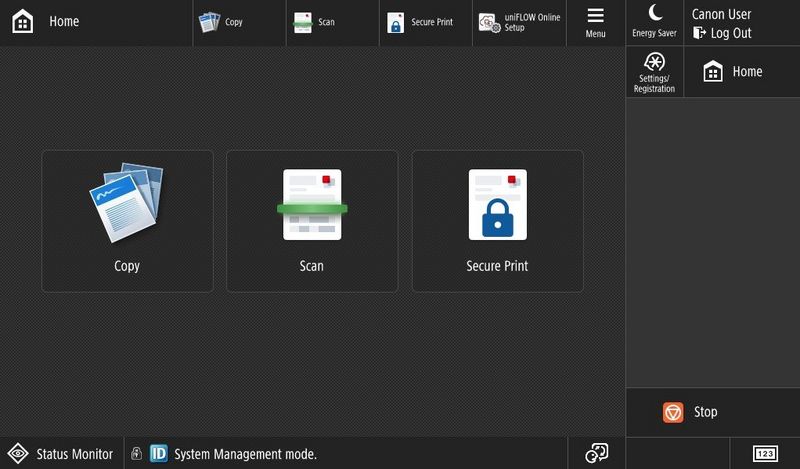Activate Energy Saver moon icon

(x=654, y=21)
